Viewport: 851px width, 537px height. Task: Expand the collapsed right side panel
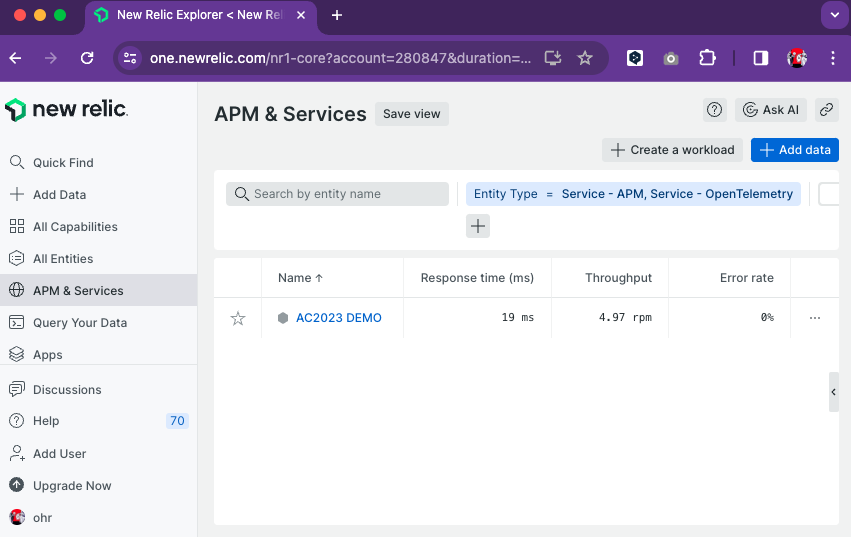point(834,392)
